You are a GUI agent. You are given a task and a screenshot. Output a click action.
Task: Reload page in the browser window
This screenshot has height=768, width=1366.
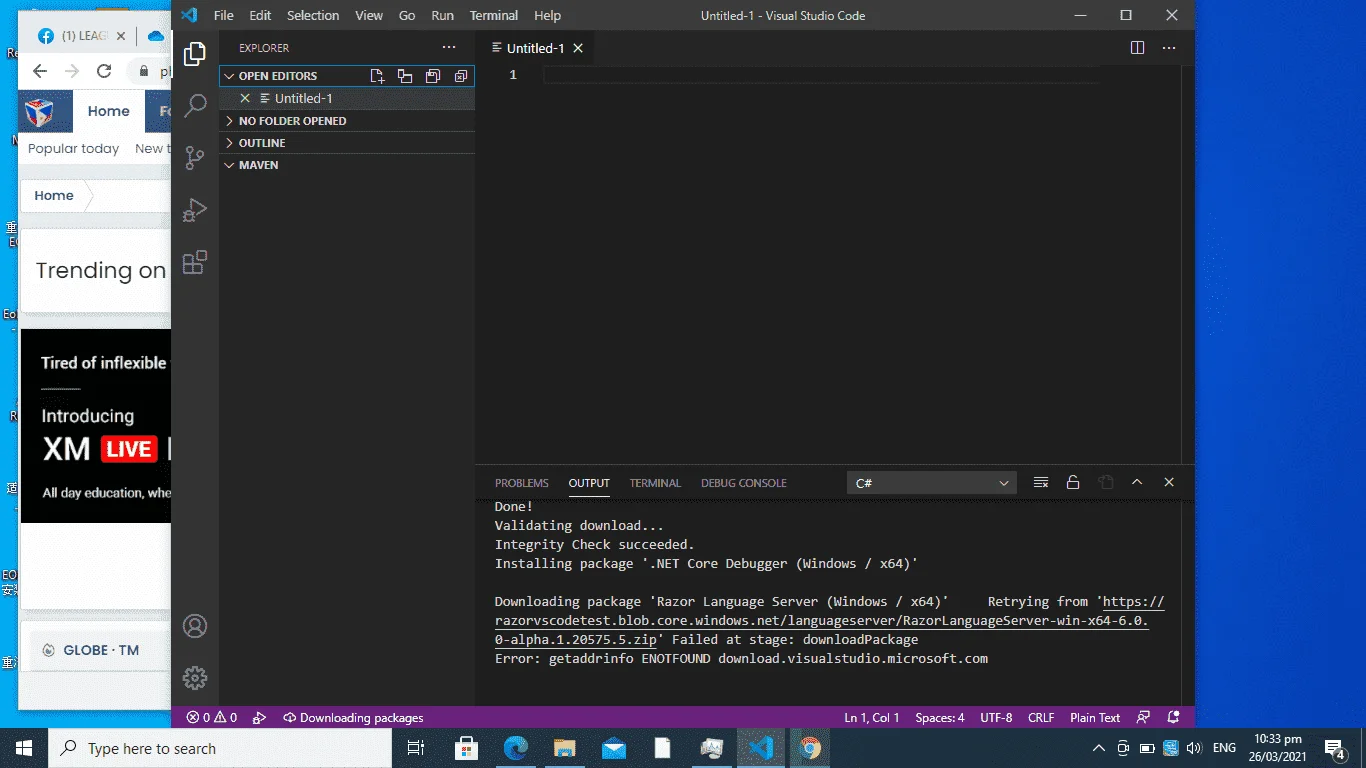point(104,71)
